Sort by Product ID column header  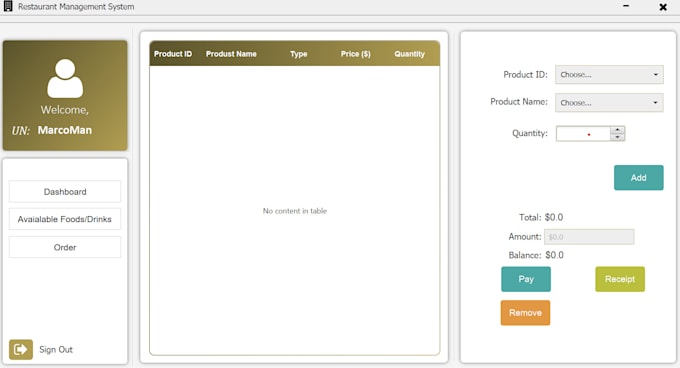(x=173, y=54)
